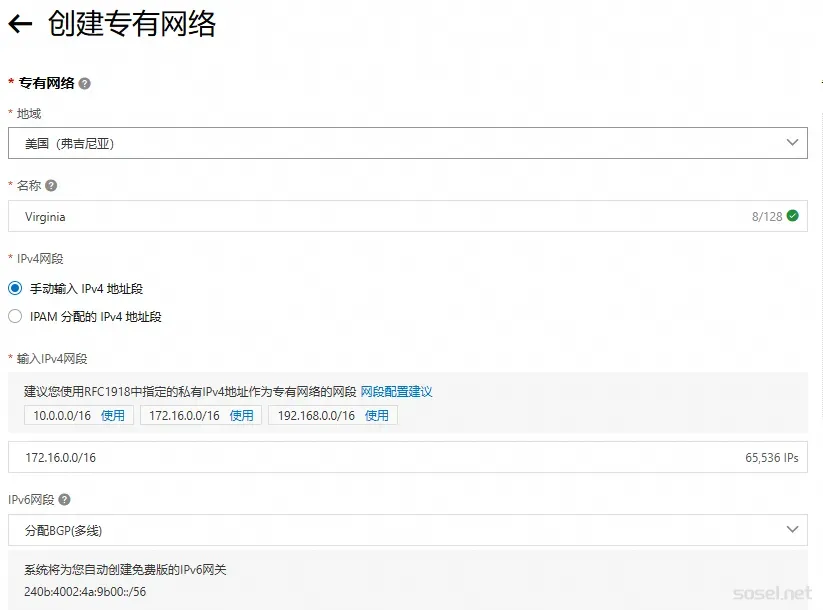Focus the IPv4 CIDR input field 172.16.0.0/16
The height and width of the screenshot is (610, 823).
(408, 457)
